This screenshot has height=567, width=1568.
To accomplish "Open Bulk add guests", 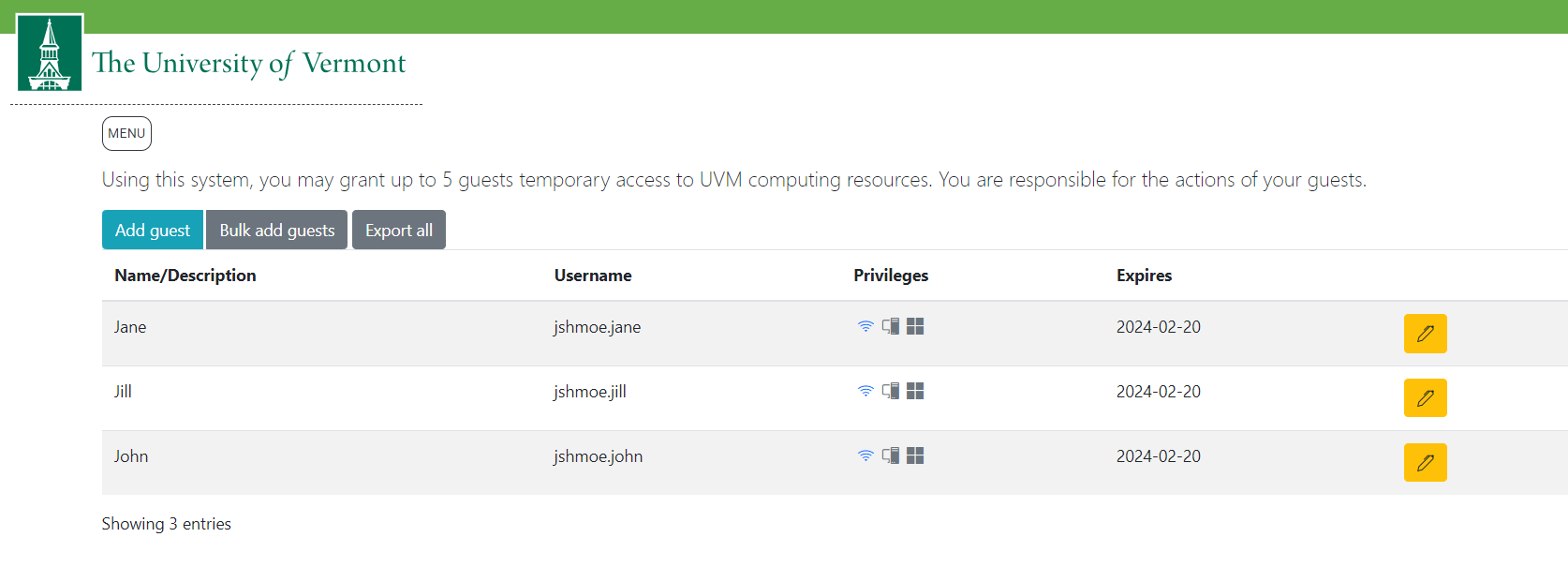I will [x=277, y=230].
